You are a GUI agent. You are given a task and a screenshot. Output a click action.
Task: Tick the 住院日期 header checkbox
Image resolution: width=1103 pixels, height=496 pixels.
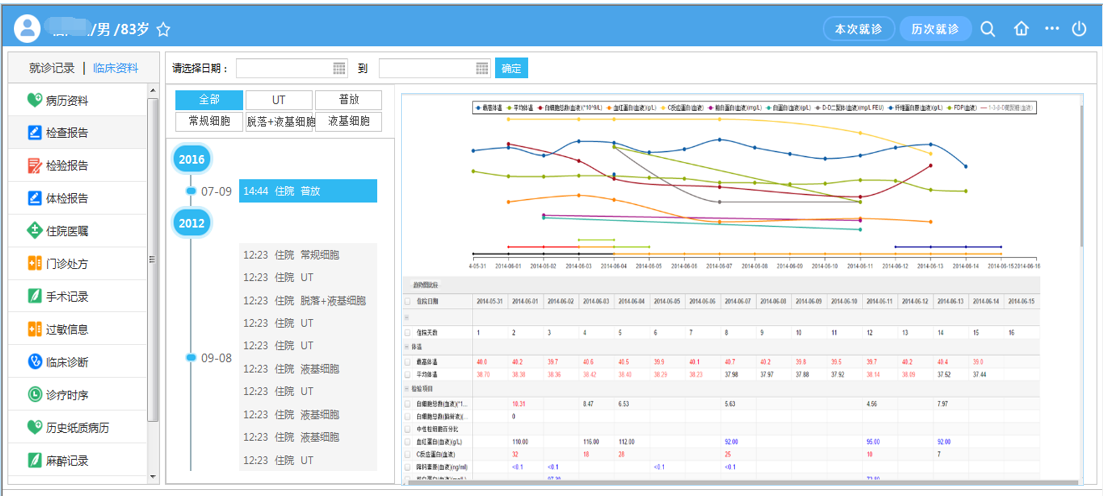point(408,301)
